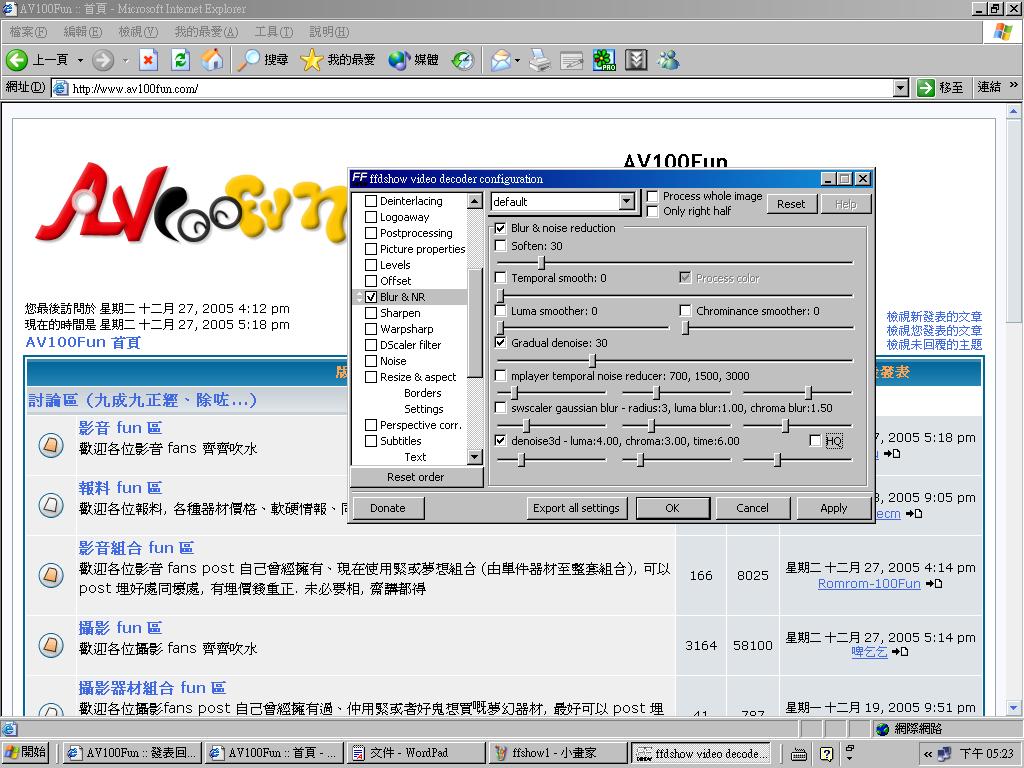Screen dimensions: 1024x768
Task: Click the ICQ Pro toolbar icon
Action: coord(603,60)
